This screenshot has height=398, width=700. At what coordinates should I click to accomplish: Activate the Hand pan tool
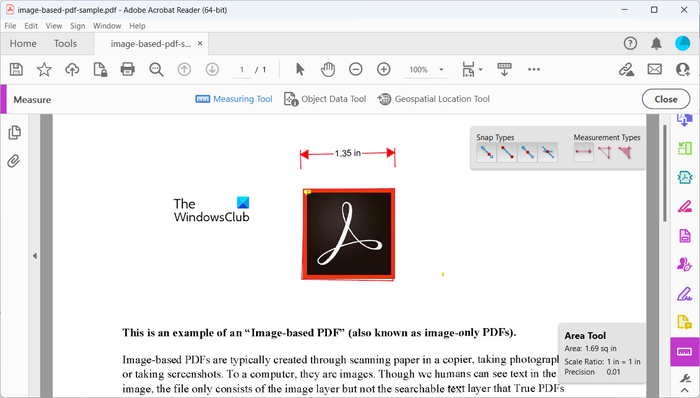tap(328, 69)
